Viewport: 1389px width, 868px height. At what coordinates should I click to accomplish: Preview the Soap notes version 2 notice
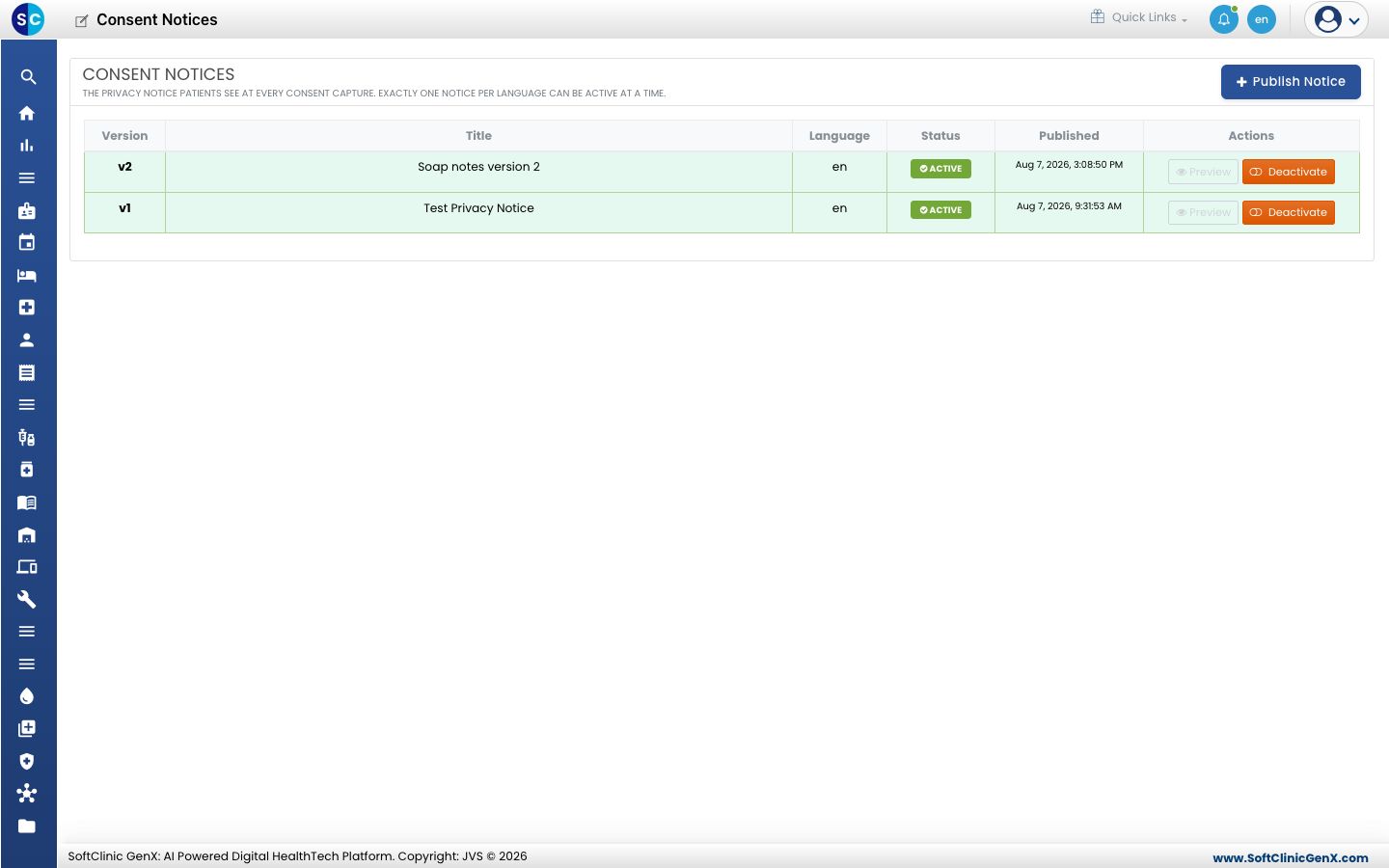[1203, 172]
